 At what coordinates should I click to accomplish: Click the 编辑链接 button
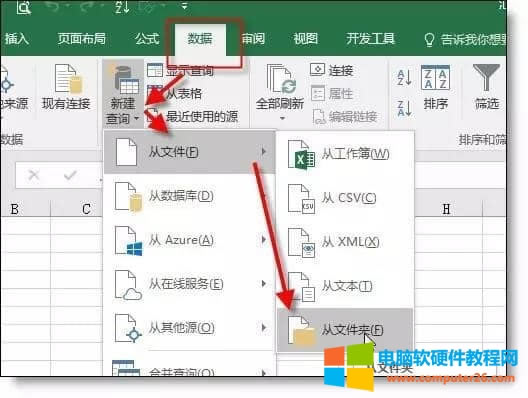[x=345, y=117]
